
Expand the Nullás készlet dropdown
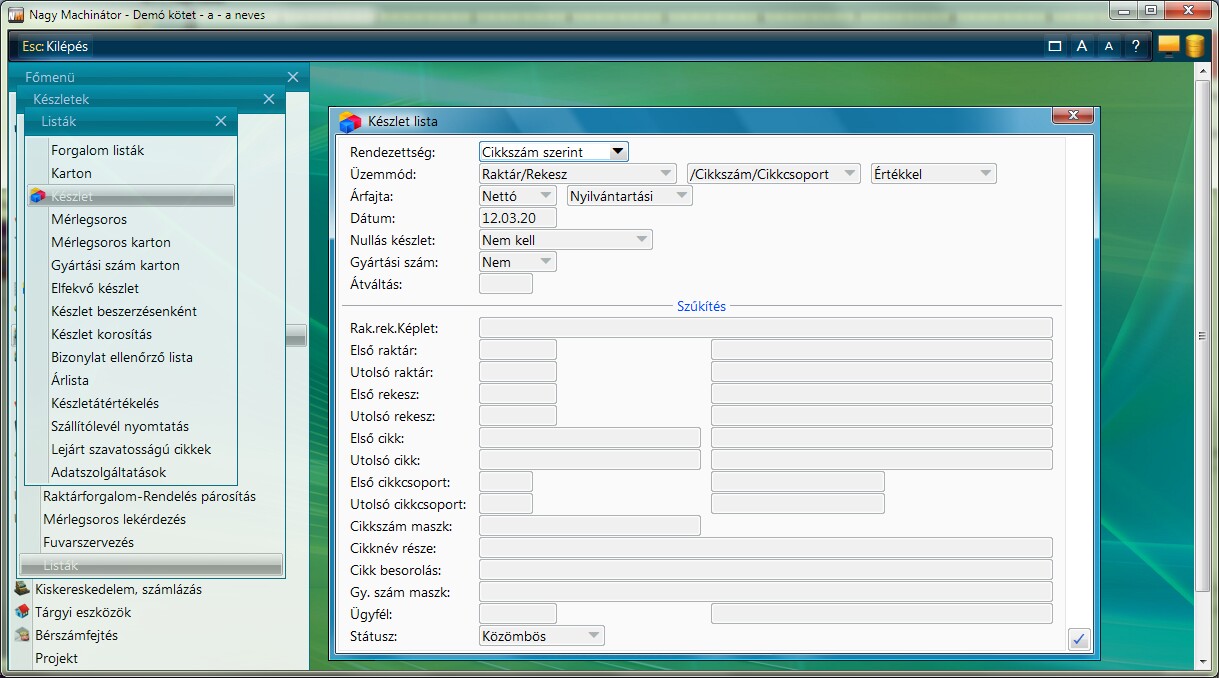click(x=640, y=240)
